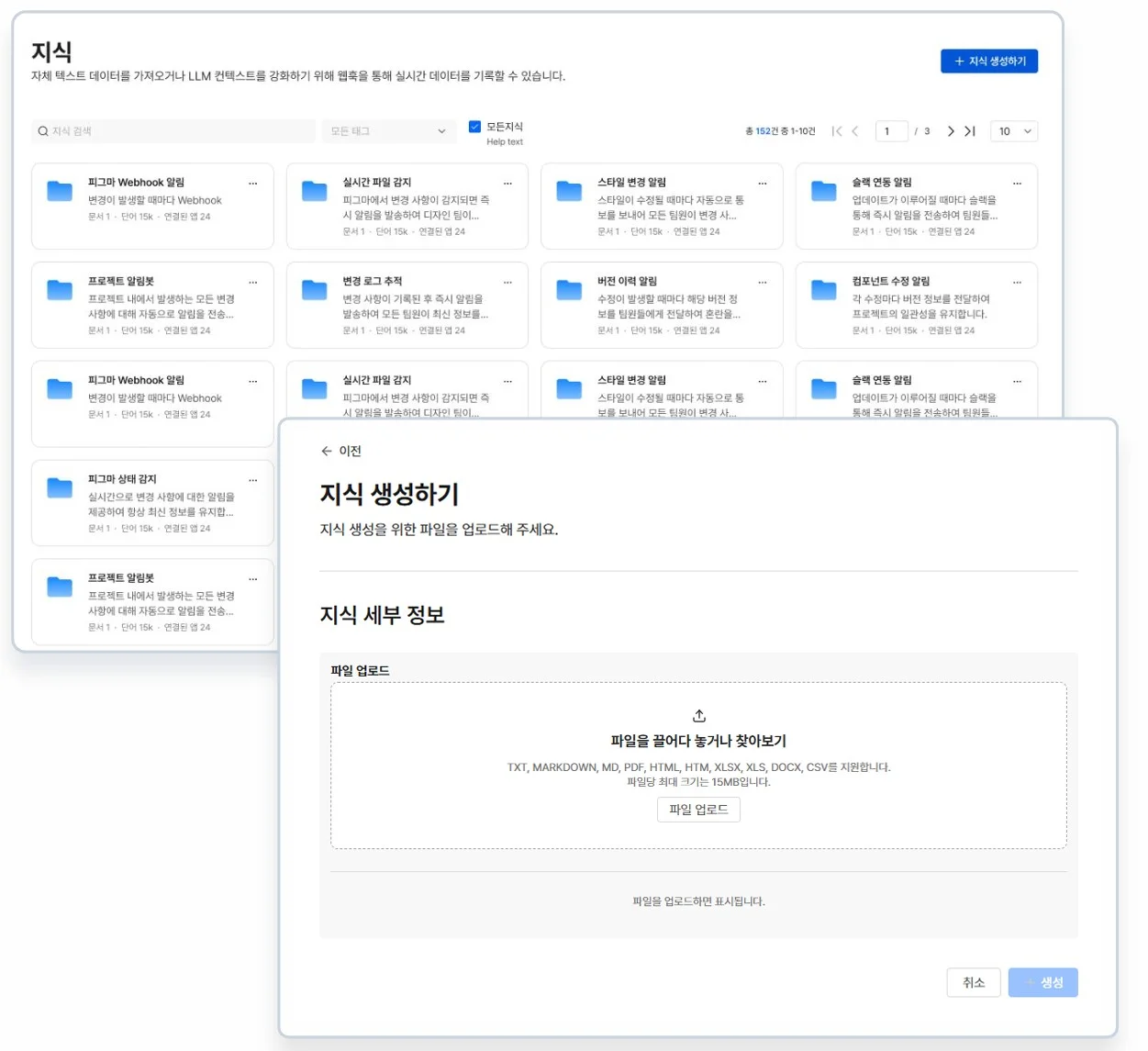Viewport: 1148px width, 1051px height.
Task: Click the page number input field
Action: pyautogui.click(x=891, y=131)
